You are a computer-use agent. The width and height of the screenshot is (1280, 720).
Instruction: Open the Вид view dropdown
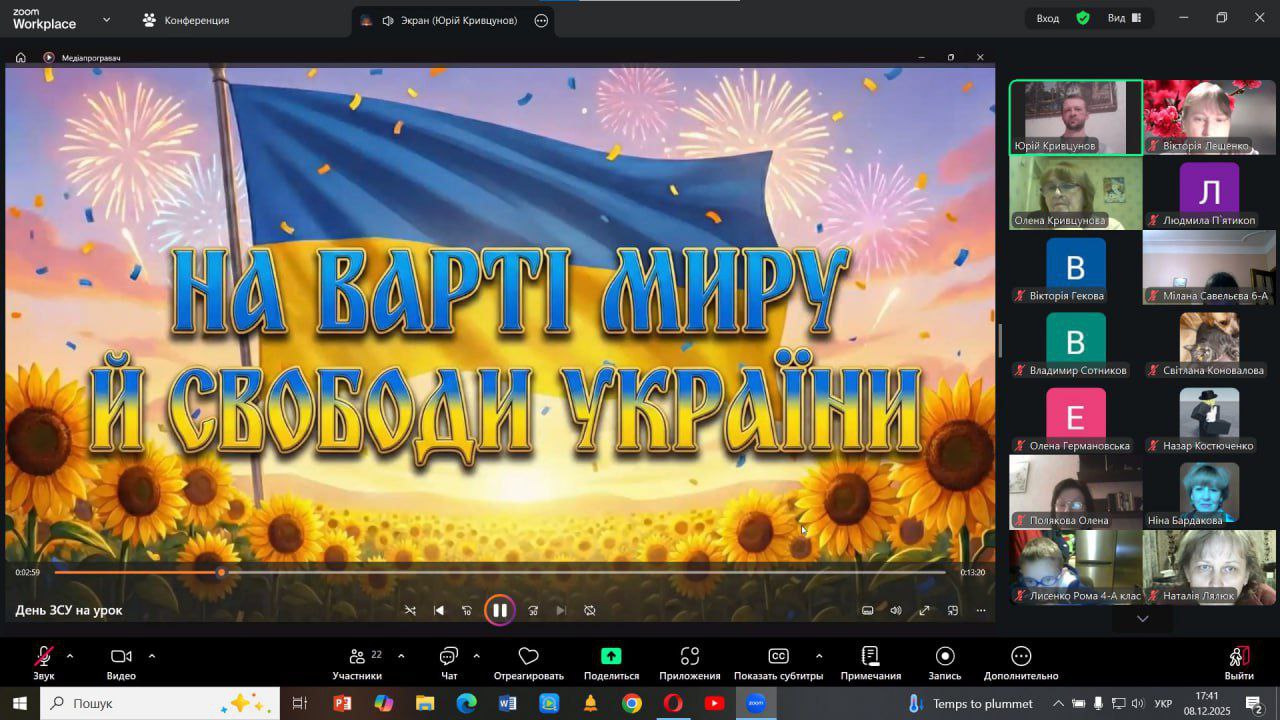tap(1126, 18)
